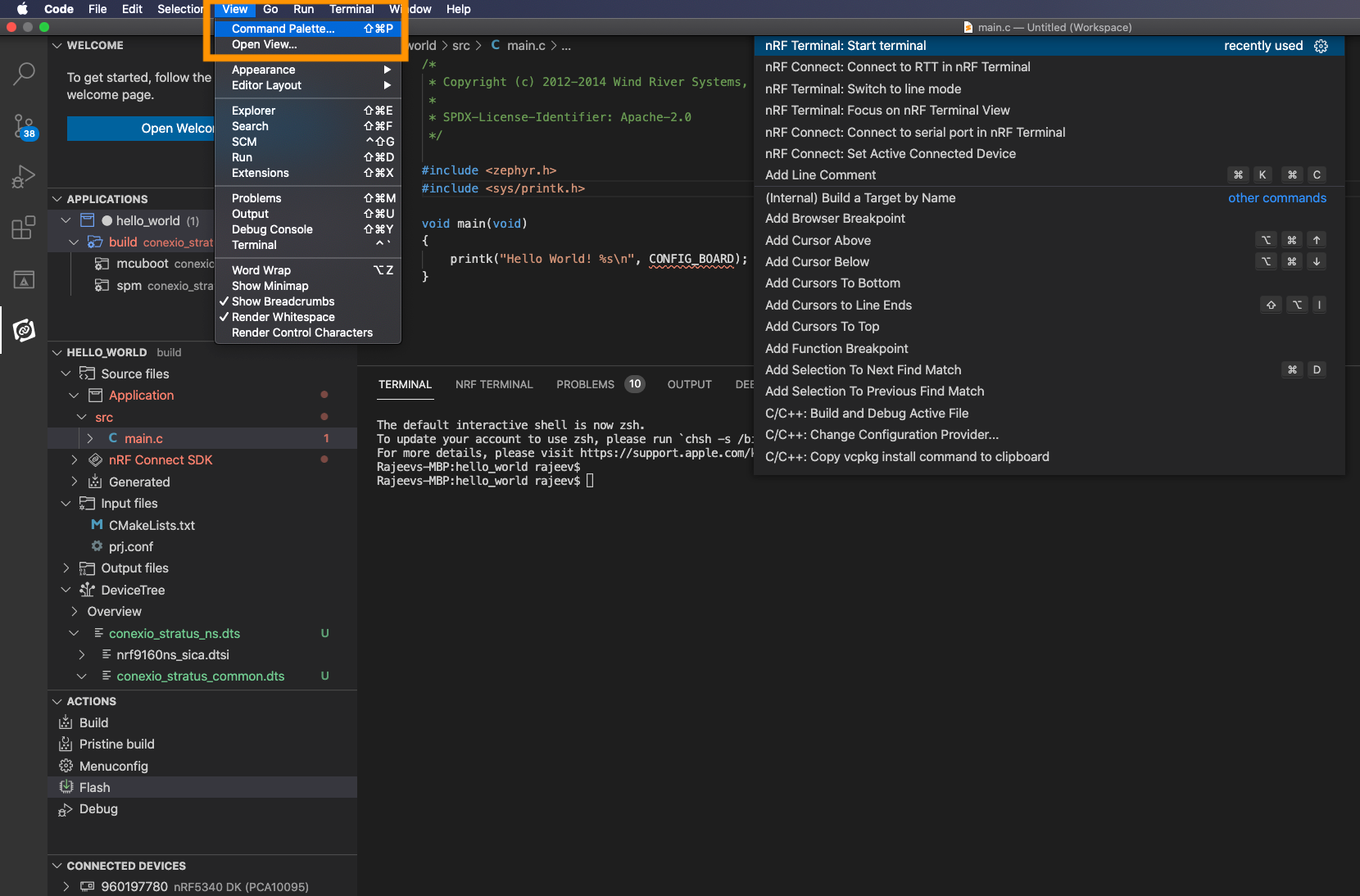Toggle Show Breadcrumbs in View menu
1360x896 pixels.
tap(283, 301)
